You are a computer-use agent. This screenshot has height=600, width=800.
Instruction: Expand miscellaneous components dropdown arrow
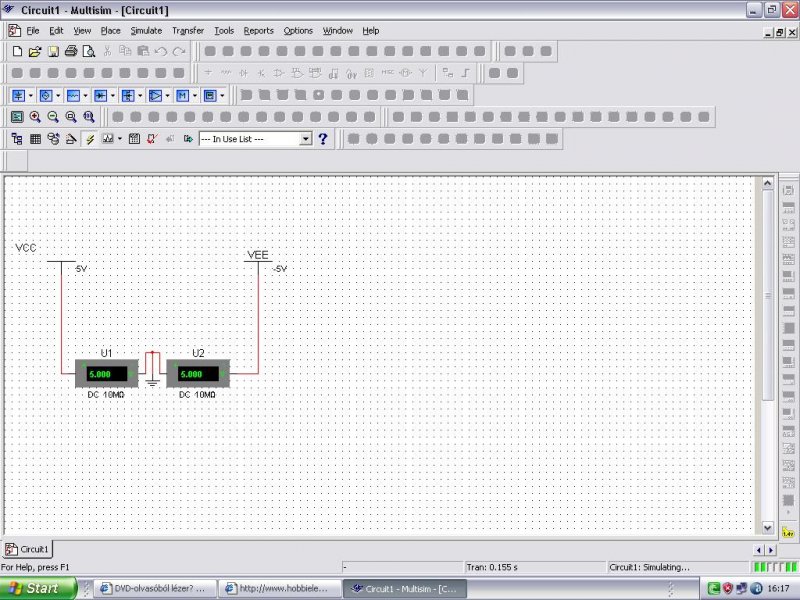click(x=195, y=96)
